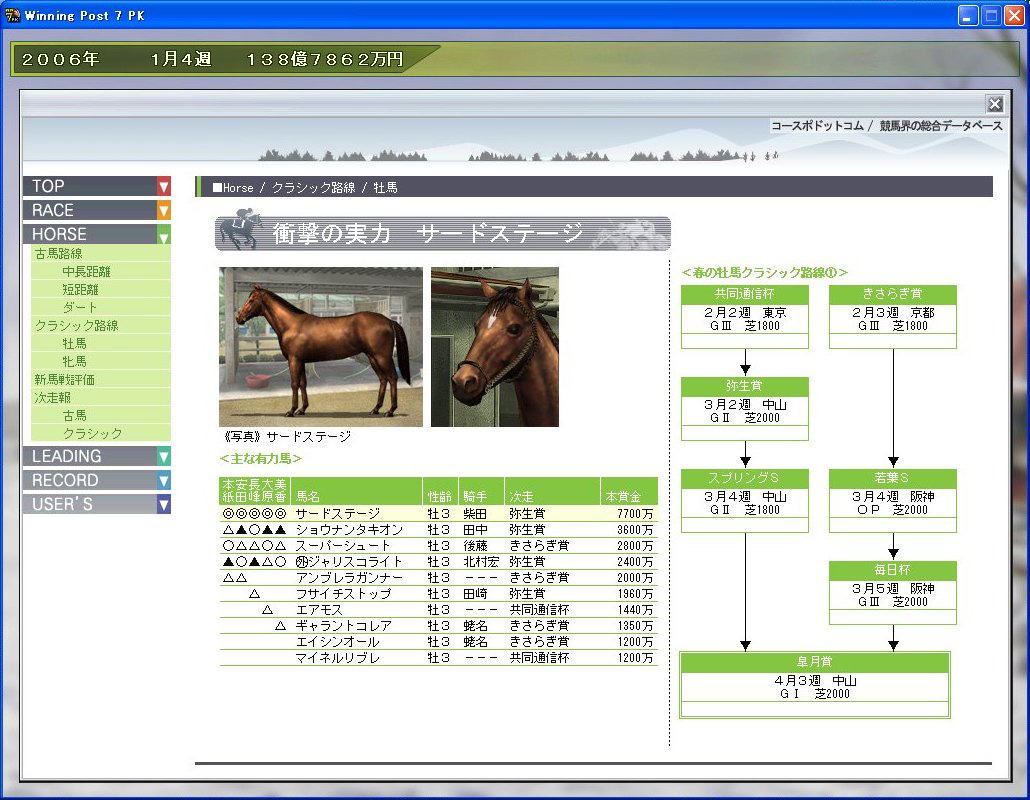The width and height of the screenshot is (1030, 800).
Task: Click the <春の牡馬クラシック路線①> heading
Action: tap(765, 273)
